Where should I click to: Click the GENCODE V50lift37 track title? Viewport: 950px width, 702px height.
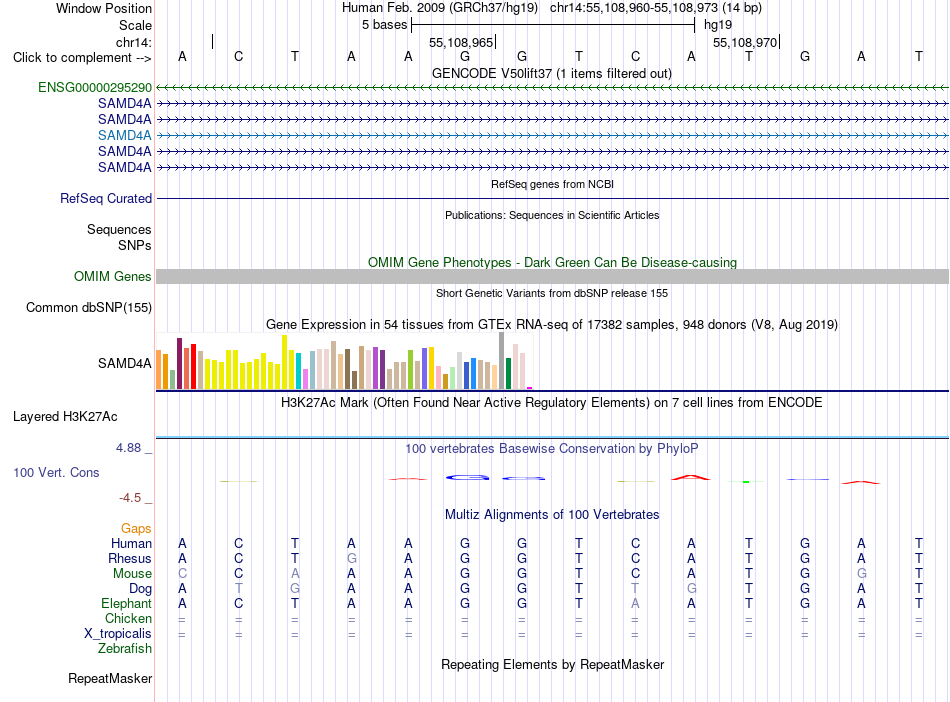[x=552, y=74]
